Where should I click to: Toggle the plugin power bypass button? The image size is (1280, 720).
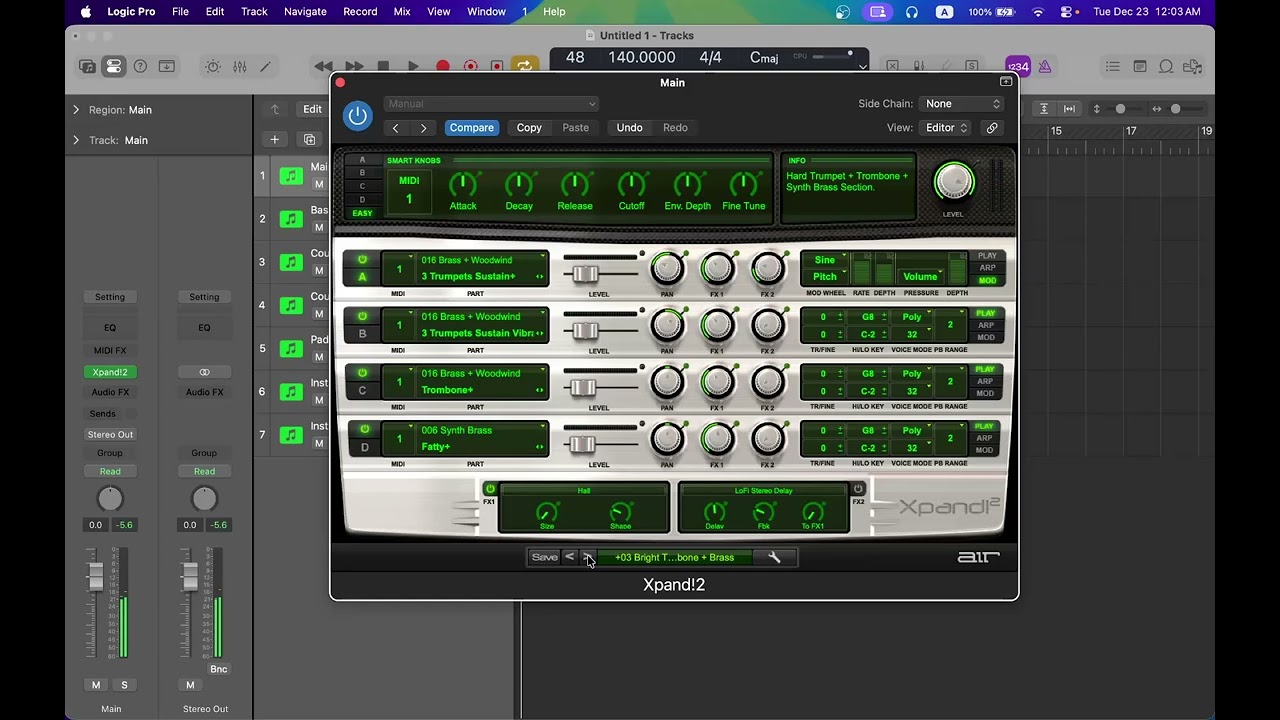point(357,115)
